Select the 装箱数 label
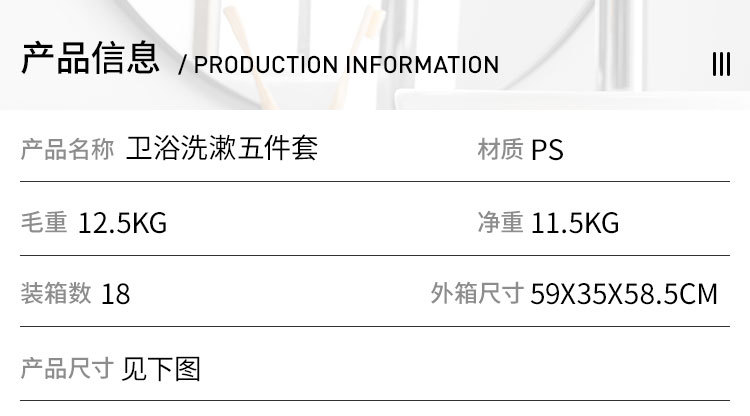The height and width of the screenshot is (416, 750). [55, 293]
